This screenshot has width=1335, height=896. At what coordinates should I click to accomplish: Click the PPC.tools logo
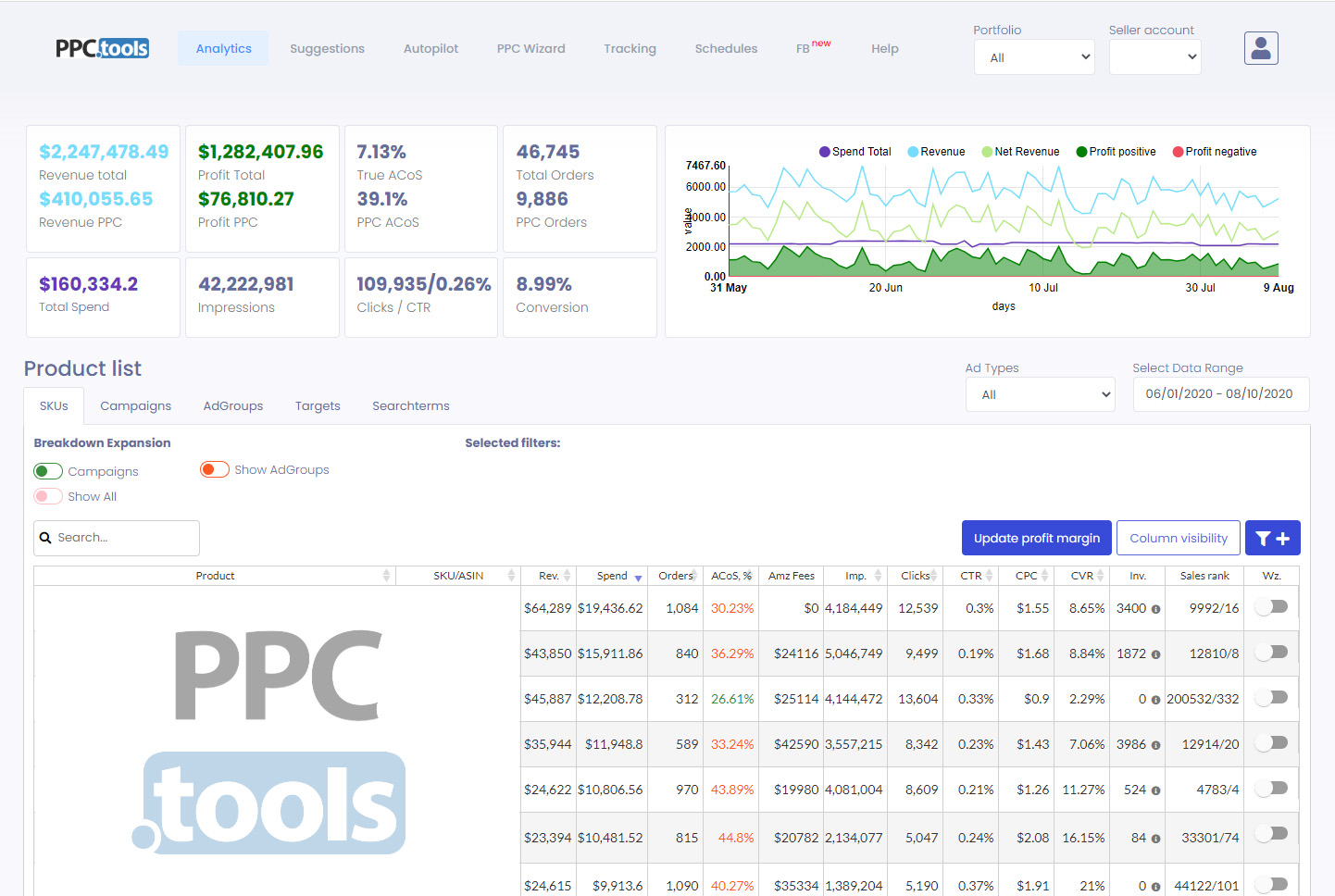(102, 48)
